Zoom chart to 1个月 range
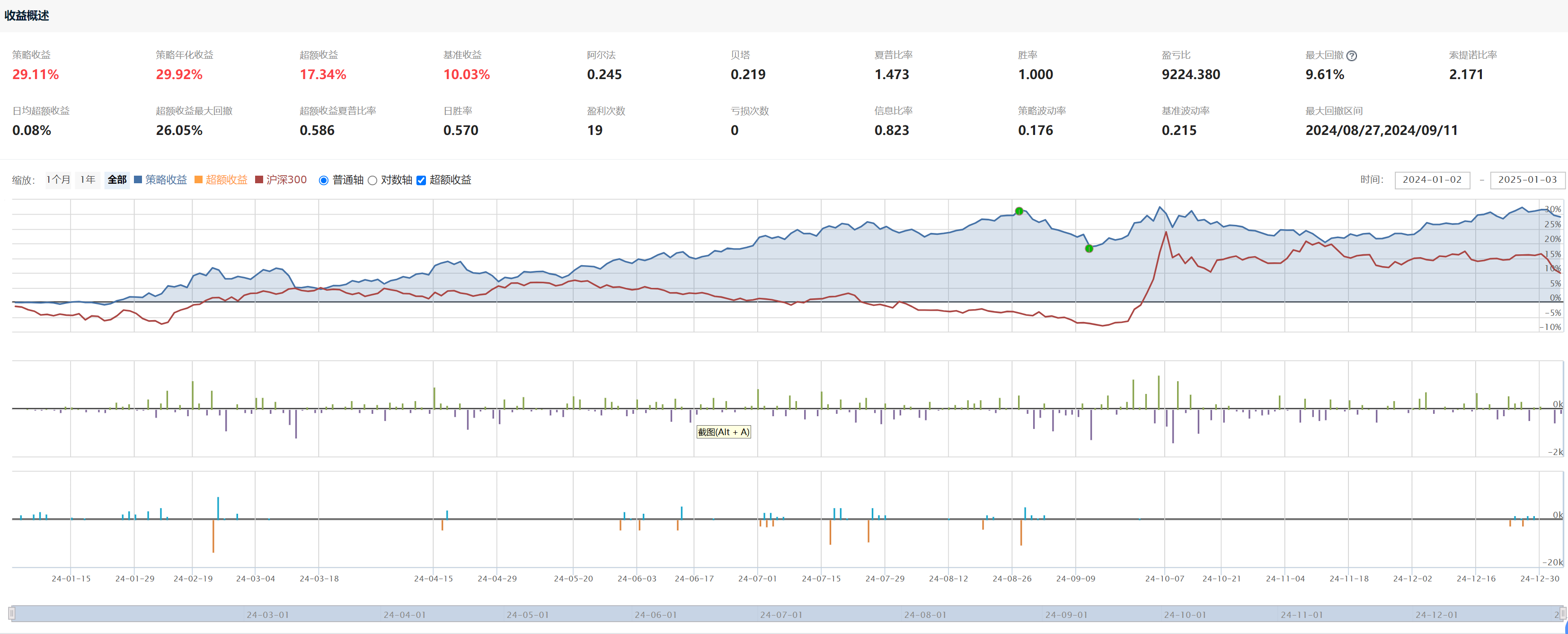Screen dimensions: 1568x634 (x=58, y=179)
